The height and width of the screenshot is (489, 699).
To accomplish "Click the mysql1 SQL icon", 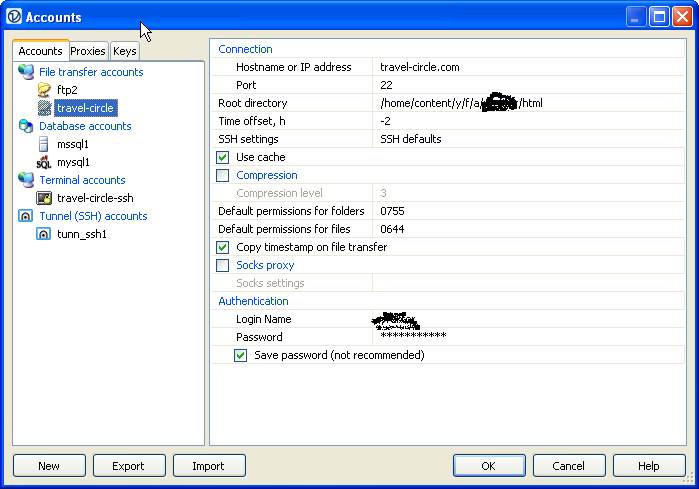I will pos(44,162).
